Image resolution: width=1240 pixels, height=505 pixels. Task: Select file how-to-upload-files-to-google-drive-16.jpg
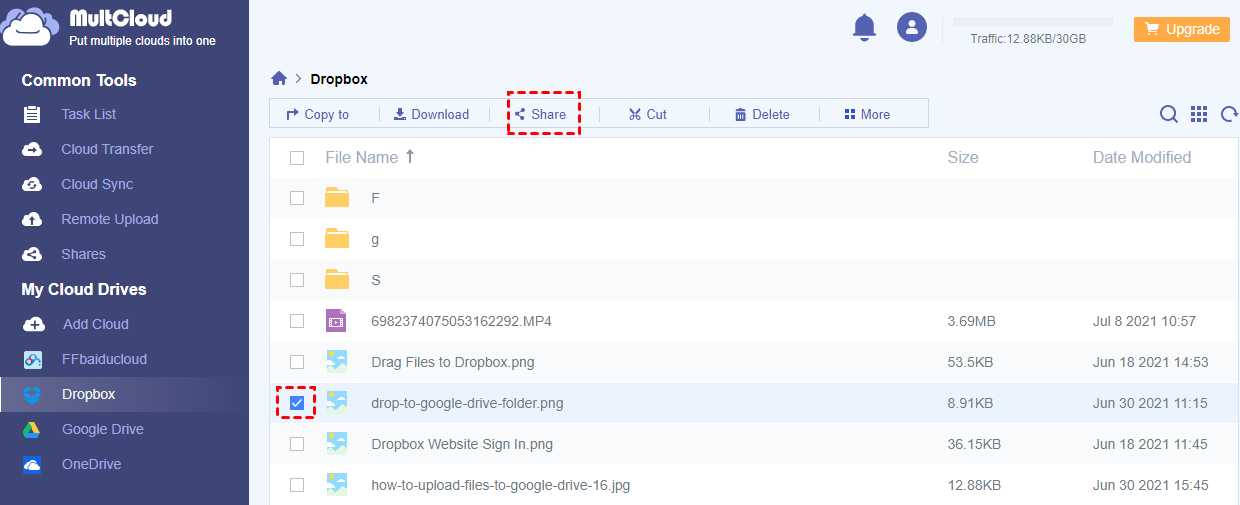(x=500, y=485)
